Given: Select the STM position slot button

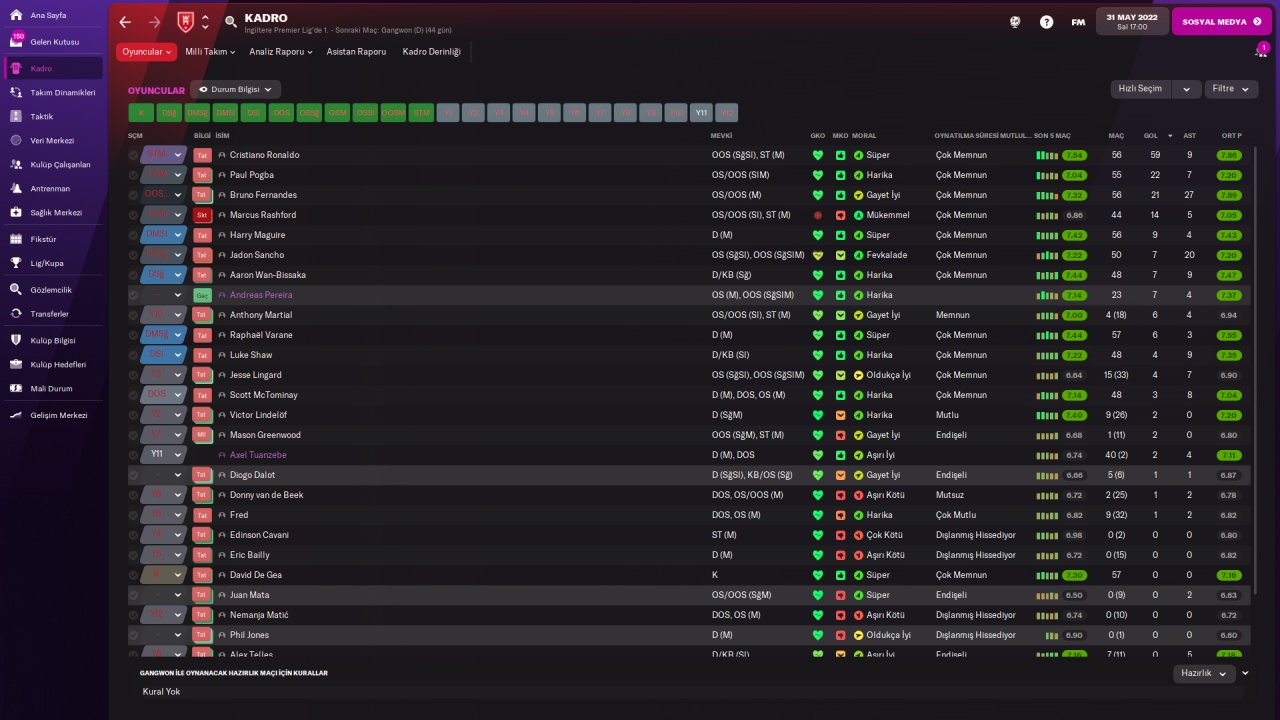Looking at the screenshot, I should [421, 113].
